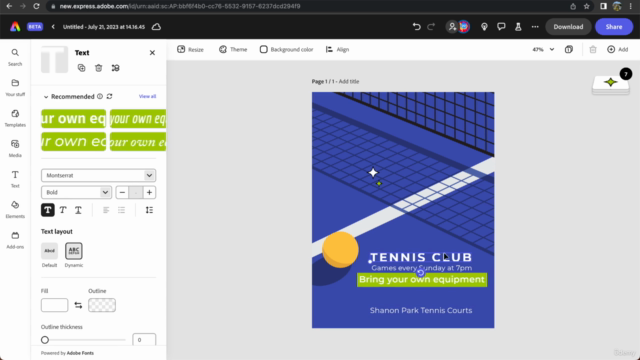Open the Search panel in the left sidebar
This screenshot has height=360, width=640.
tap(15, 57)
